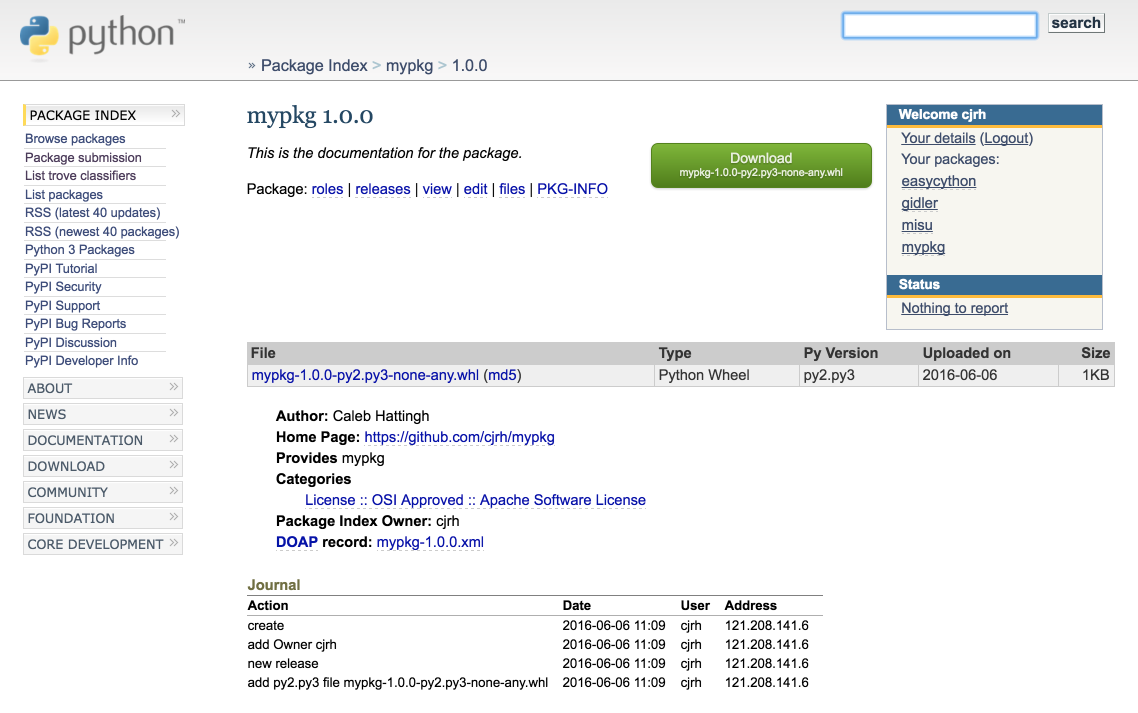1138x713 pixels.
Task: Open PyPI Discussion link
Action: tap(70, 343)
